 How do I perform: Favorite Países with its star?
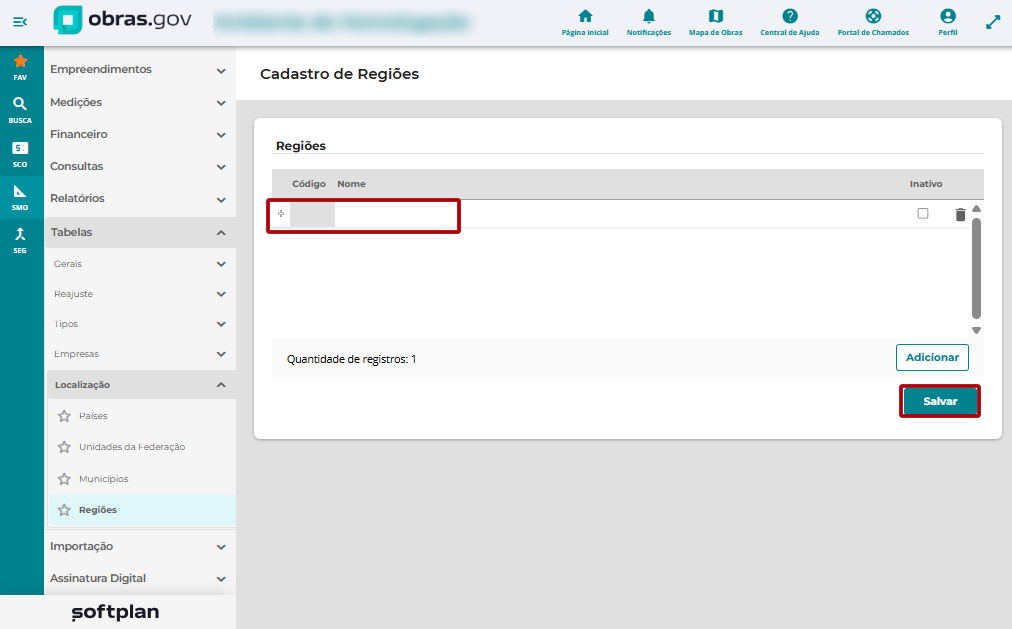coord(64,416)
